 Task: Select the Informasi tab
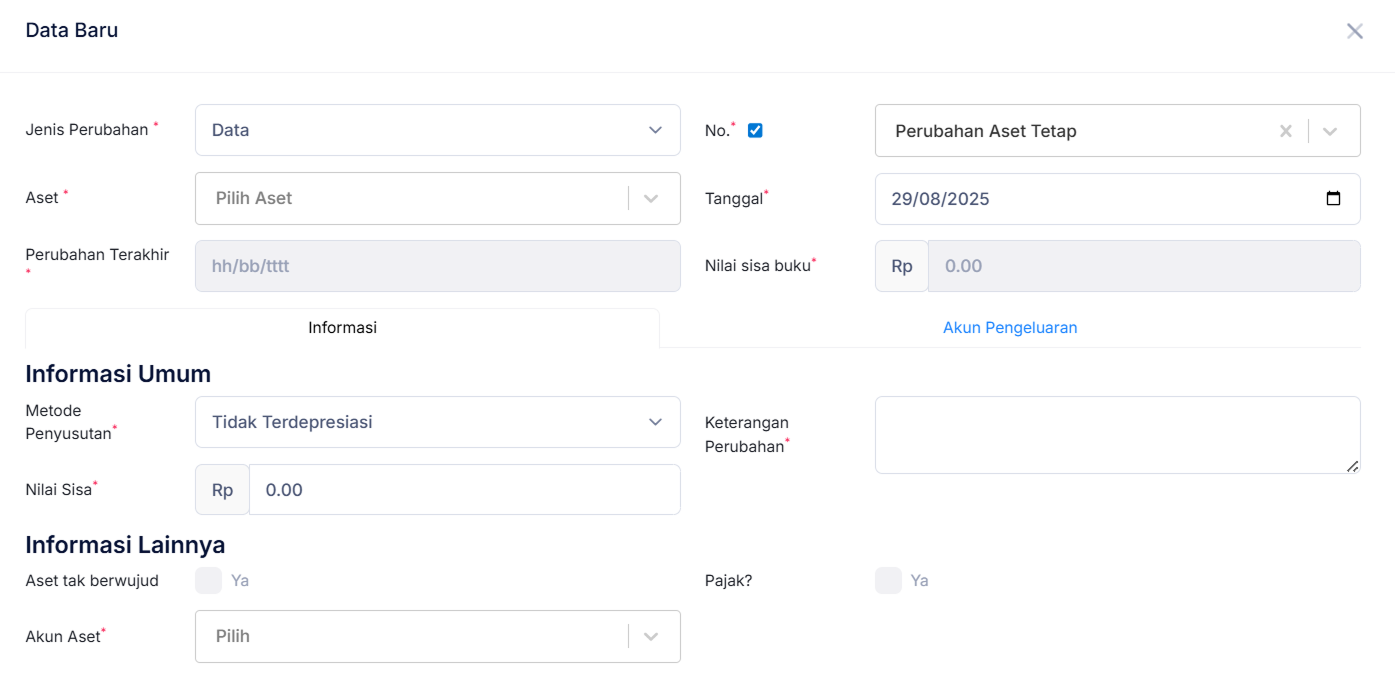click(342, 327)
